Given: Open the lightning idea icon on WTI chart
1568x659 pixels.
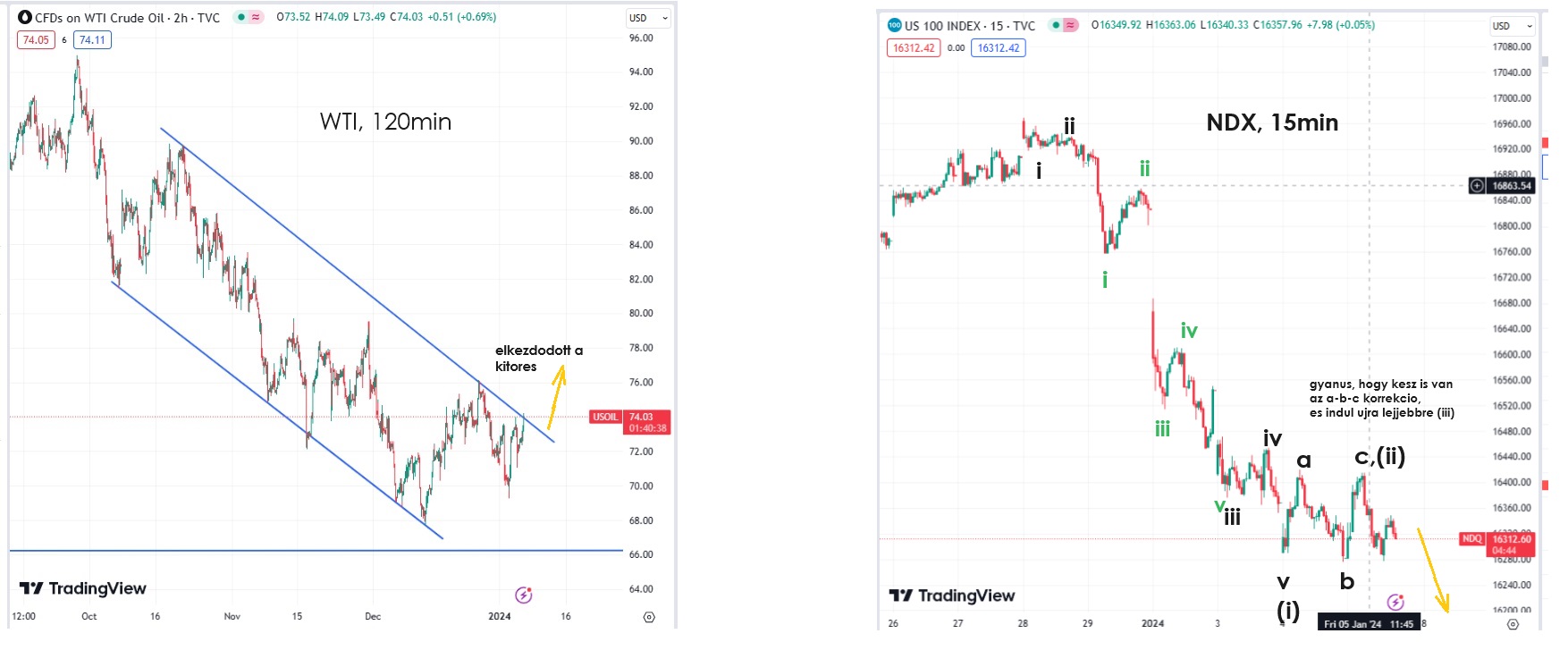Looking at the screenshot, I should click(x=524, y=595).
